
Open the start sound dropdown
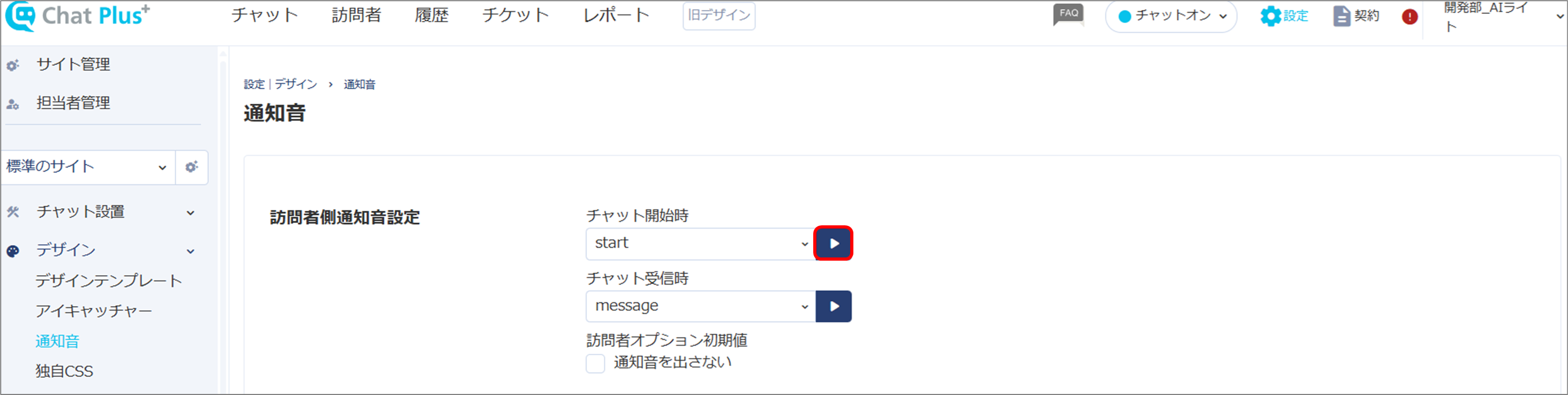tap(701, 244)
